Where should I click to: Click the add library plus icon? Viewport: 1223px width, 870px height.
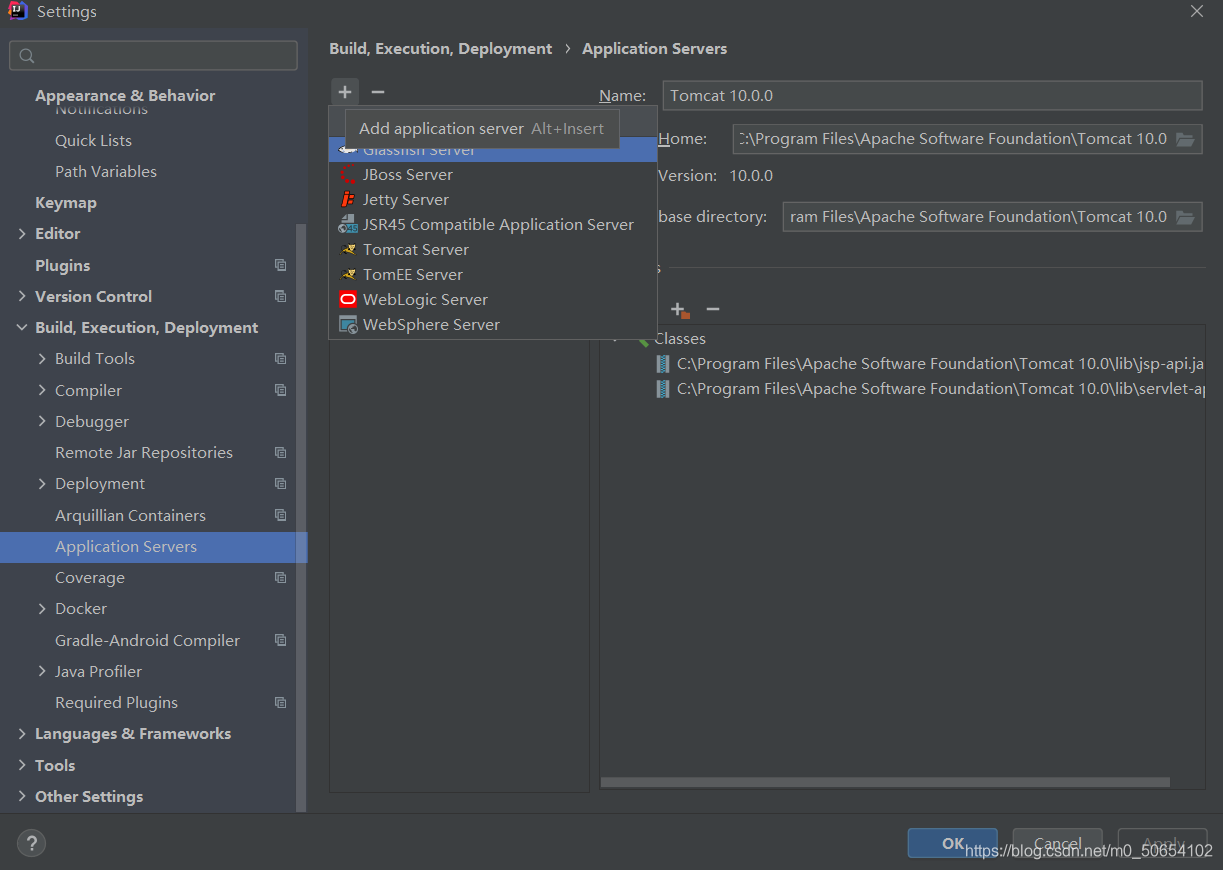point(679,310)
